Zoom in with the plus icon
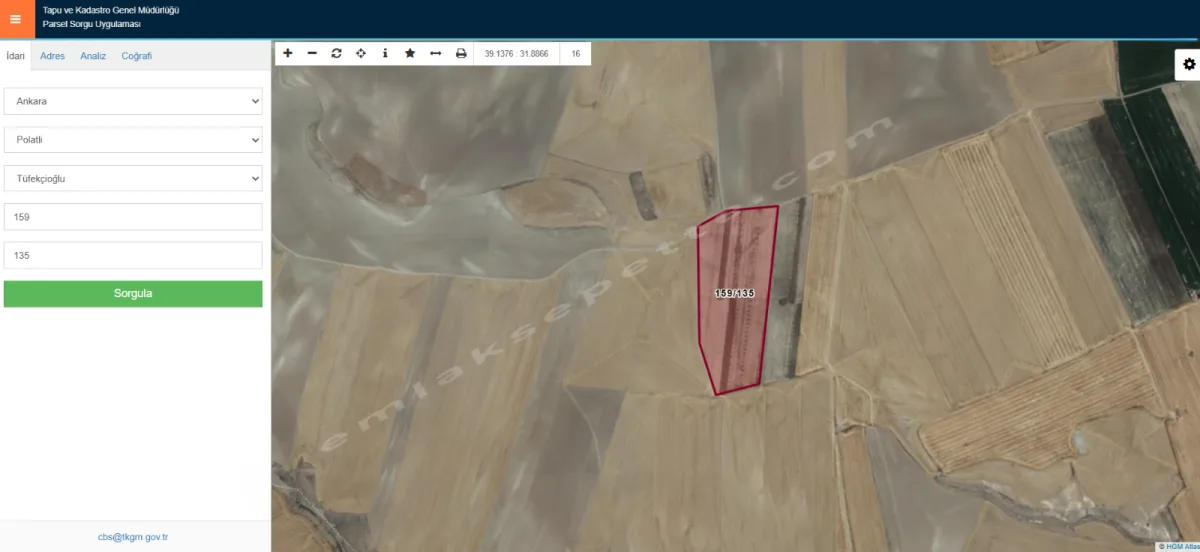Screen dimensions: 1200x552 tap(288, 53)
